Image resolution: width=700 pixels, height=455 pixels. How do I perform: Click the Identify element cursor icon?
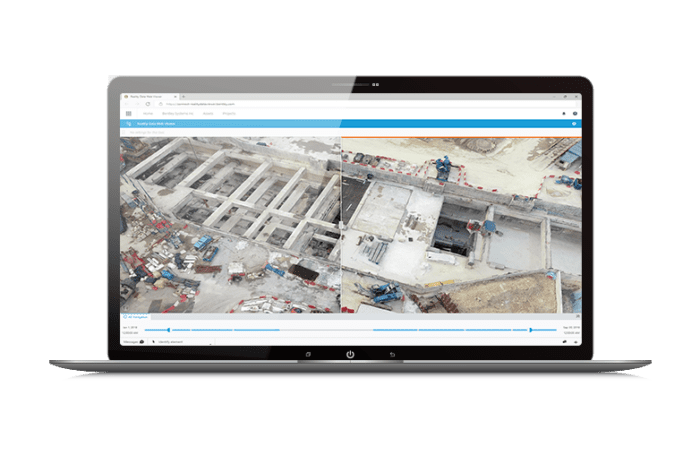[153, 341]
